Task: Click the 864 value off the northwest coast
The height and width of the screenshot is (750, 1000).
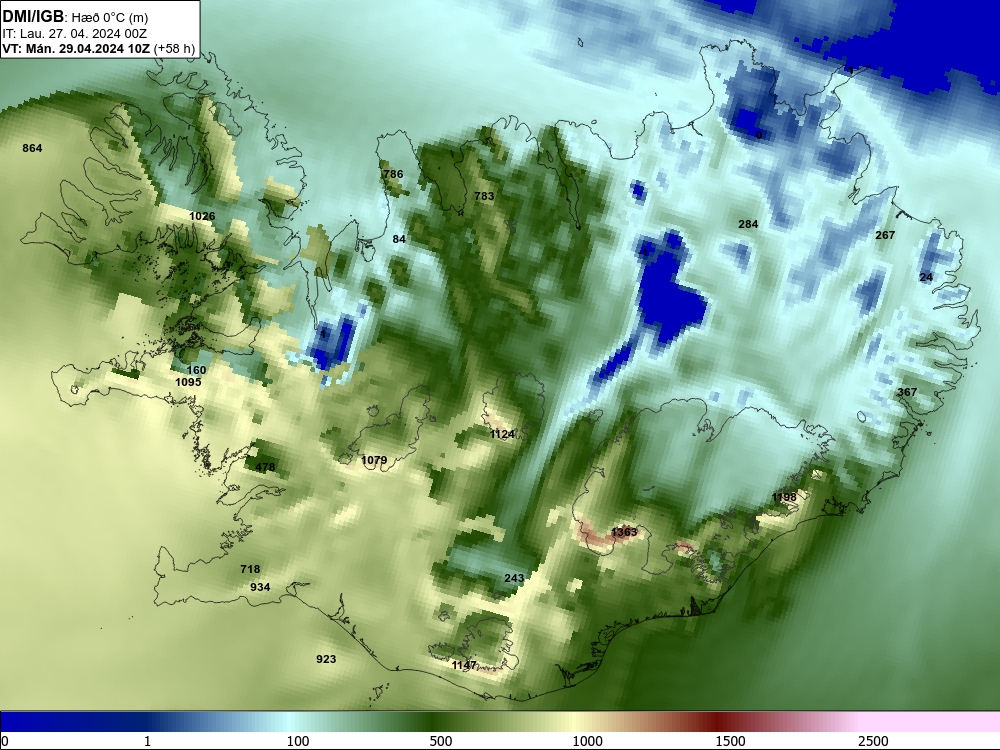Action: 32,149
